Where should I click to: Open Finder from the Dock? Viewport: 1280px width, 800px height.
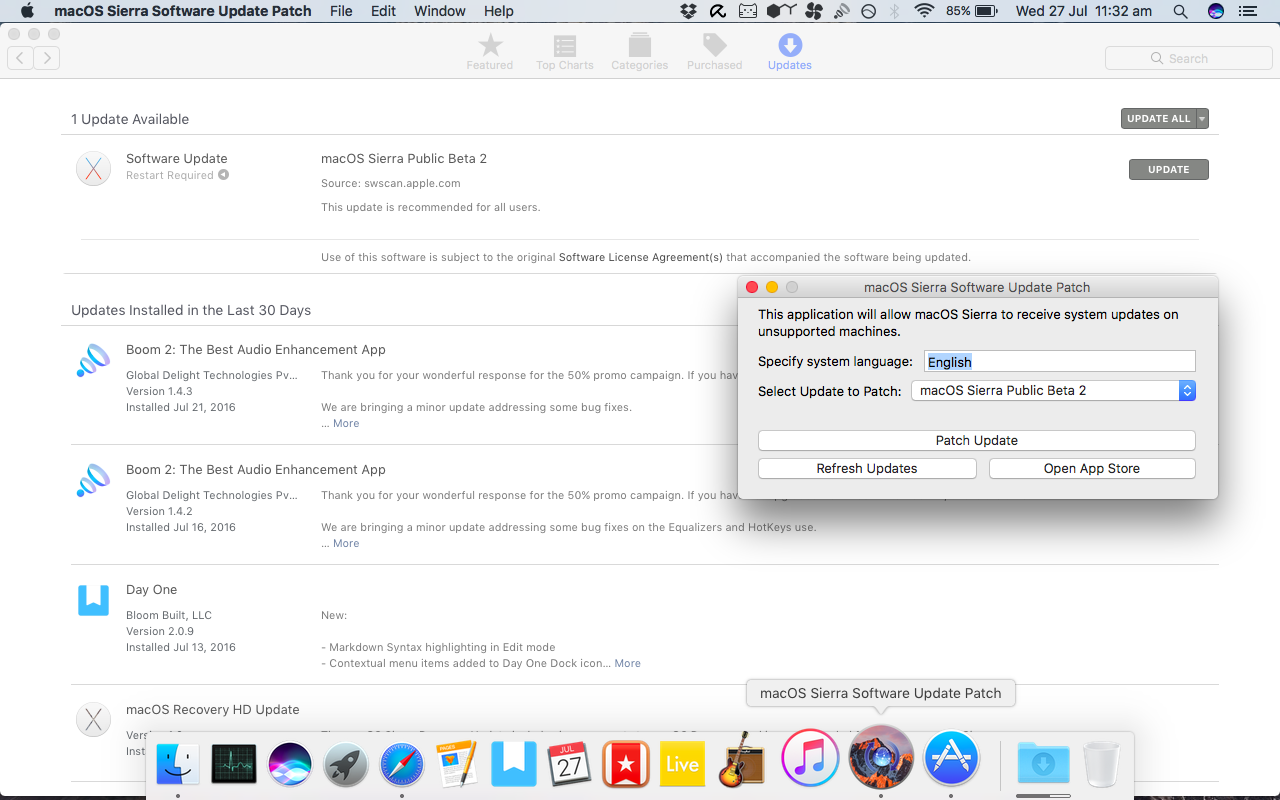pos(179,765)
